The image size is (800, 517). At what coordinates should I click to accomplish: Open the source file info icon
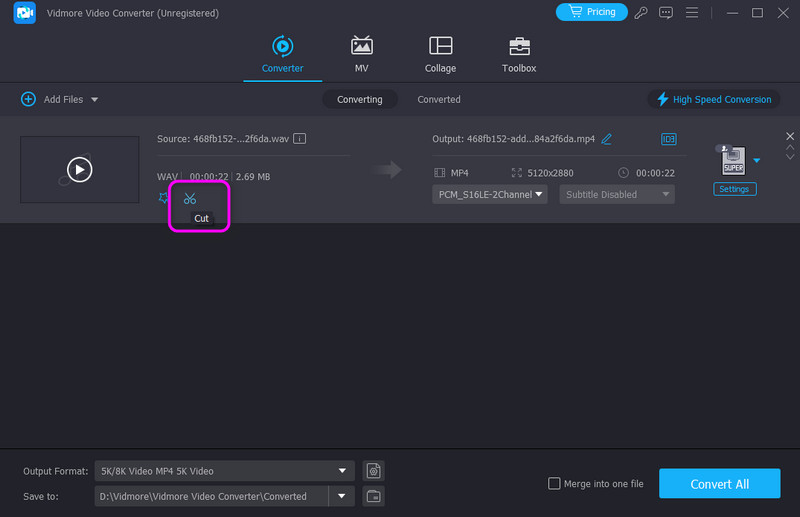299,139
